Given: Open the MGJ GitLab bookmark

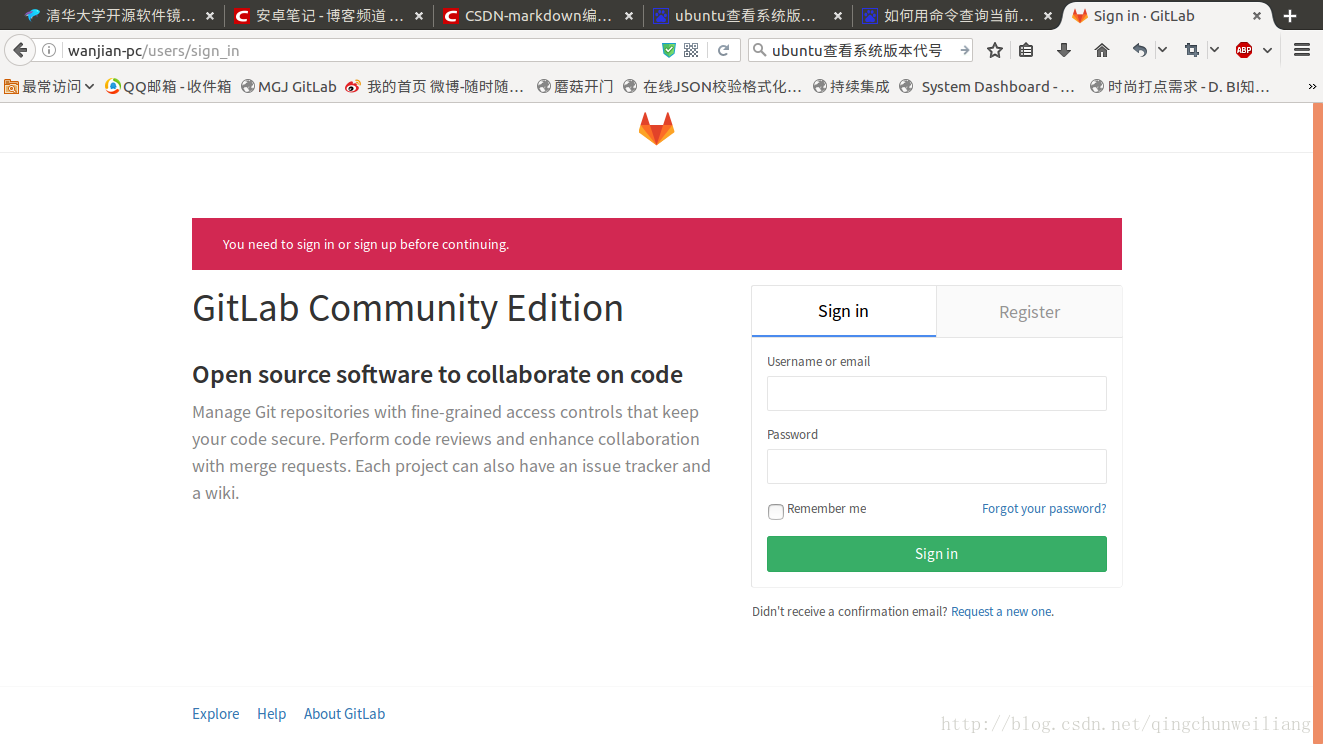Looking at the screenshot, I should tap(289, 87).
